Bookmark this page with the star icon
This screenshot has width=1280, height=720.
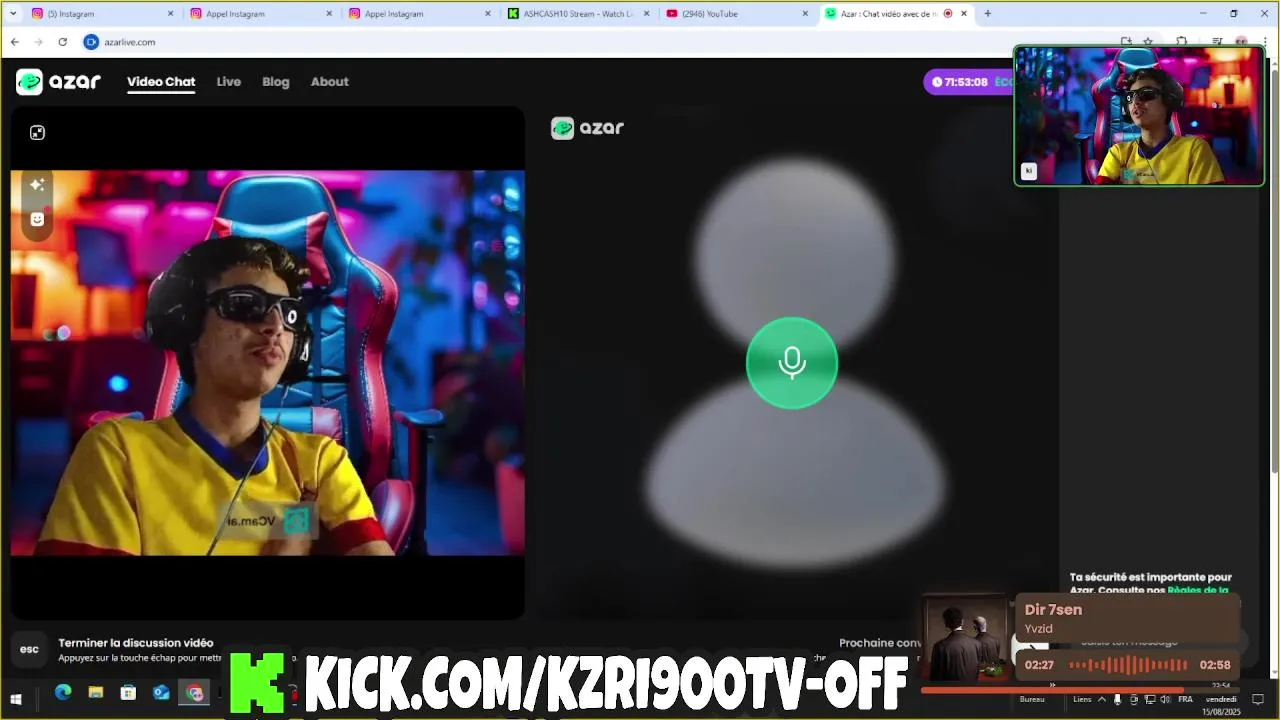point(1148,42)
